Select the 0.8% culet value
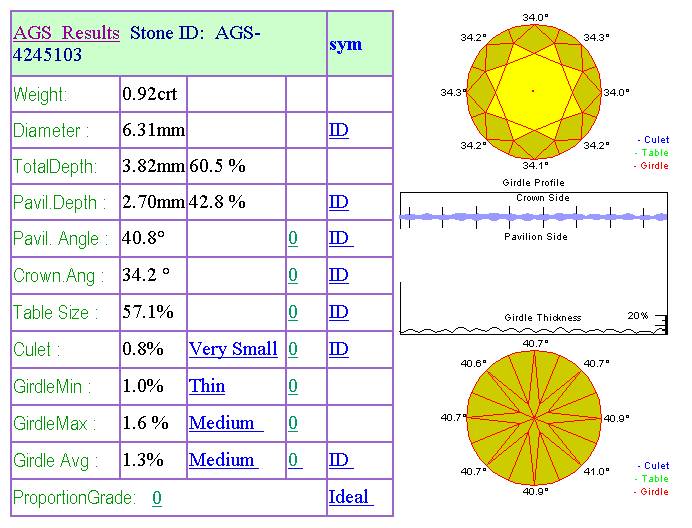692x528 pixels. 143,349
